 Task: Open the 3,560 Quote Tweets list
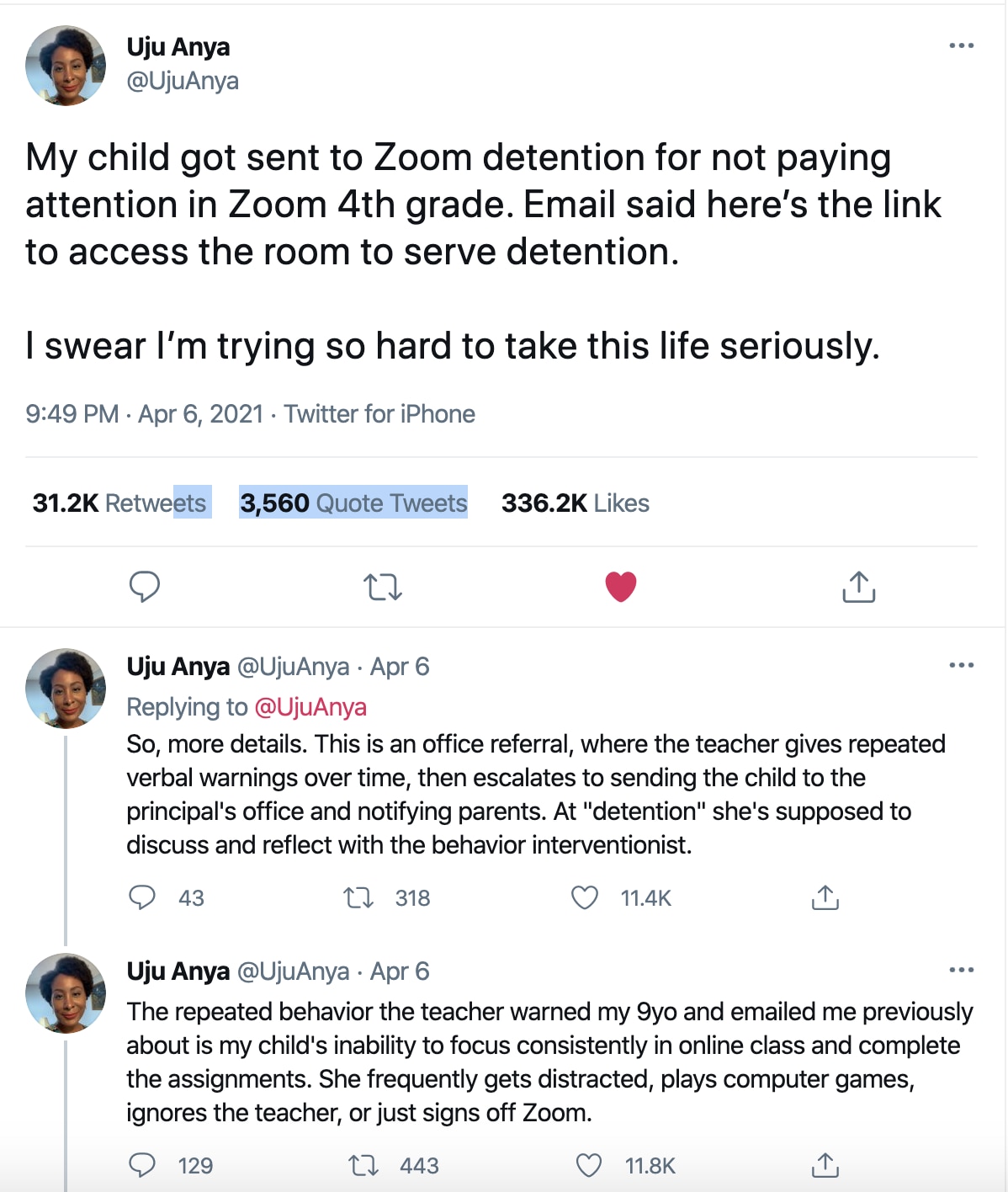click(x=353, y=503)
